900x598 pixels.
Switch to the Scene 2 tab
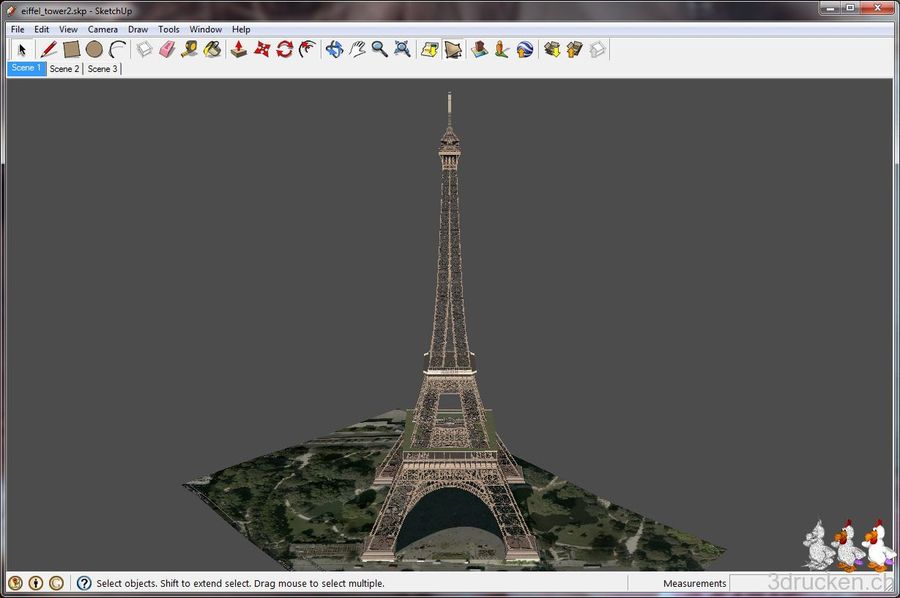click(64, 69)
